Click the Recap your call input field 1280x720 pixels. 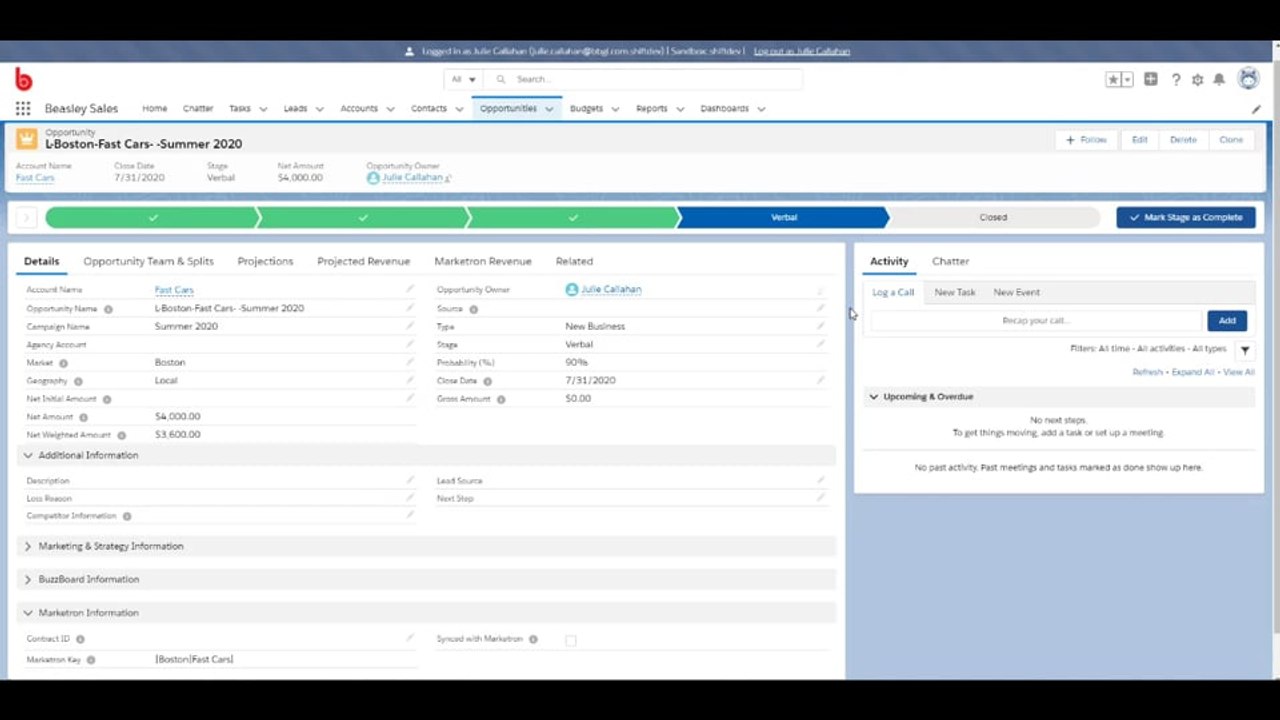[1035, 321]
